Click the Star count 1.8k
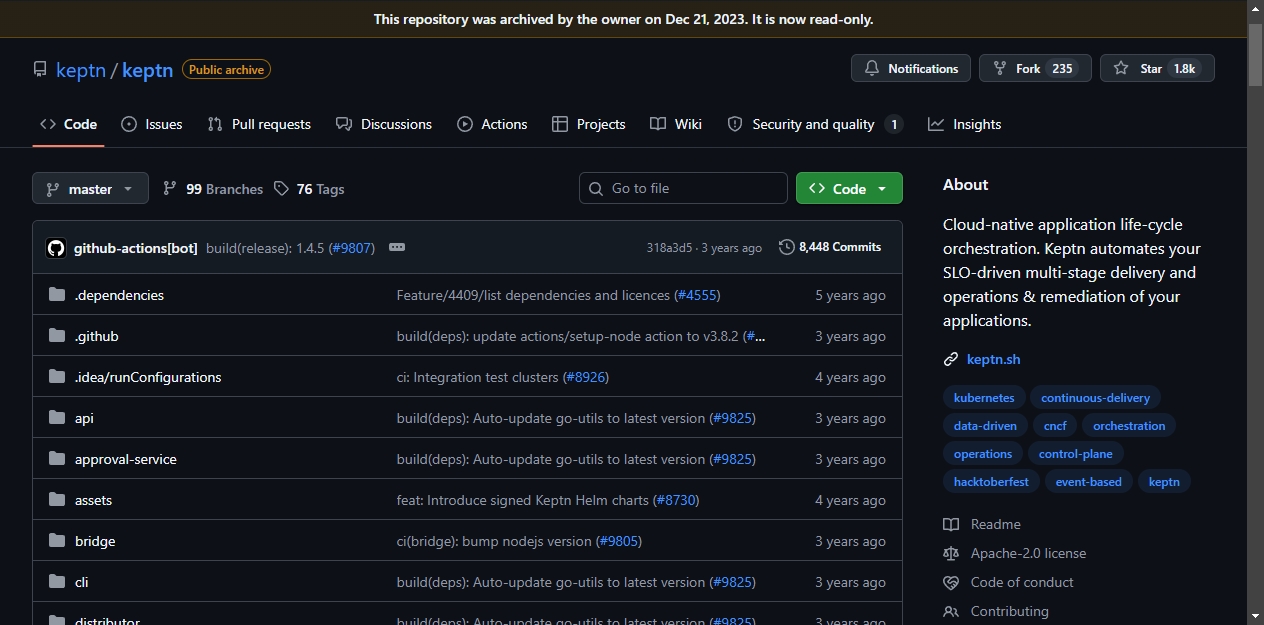The image size is (1264, 625). tap(1184, 69)
